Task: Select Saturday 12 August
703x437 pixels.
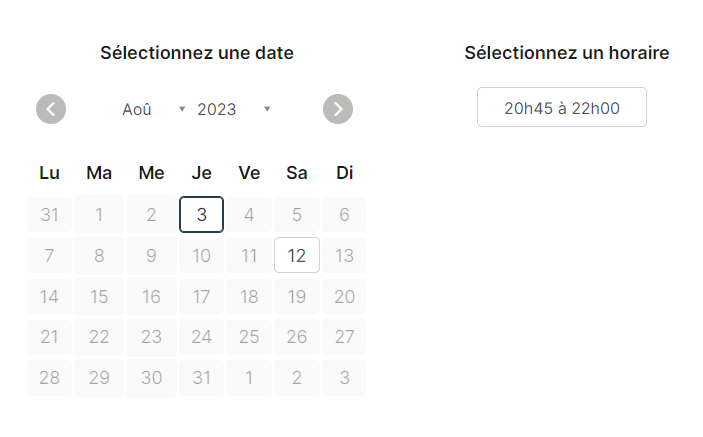Action: [x=297, y=255]
